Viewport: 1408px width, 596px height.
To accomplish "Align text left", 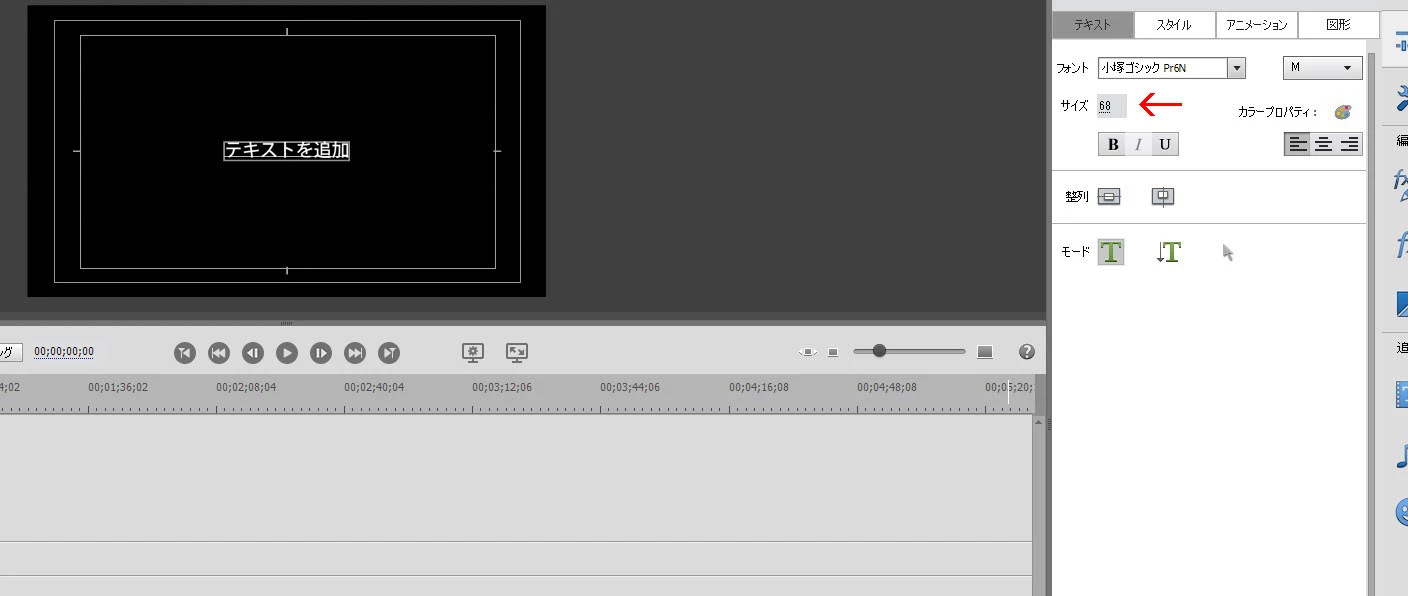I will pyautogui.click(x=1297, y=144).
